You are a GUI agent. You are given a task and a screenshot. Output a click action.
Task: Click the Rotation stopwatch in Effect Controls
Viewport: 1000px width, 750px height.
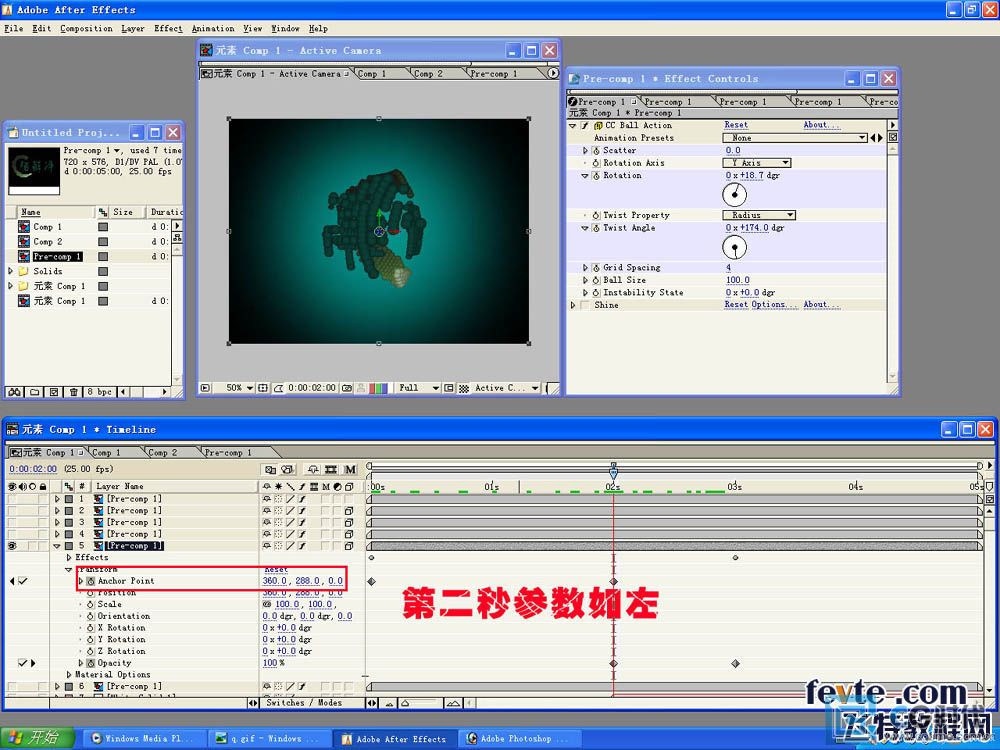(x=596, y=175)
